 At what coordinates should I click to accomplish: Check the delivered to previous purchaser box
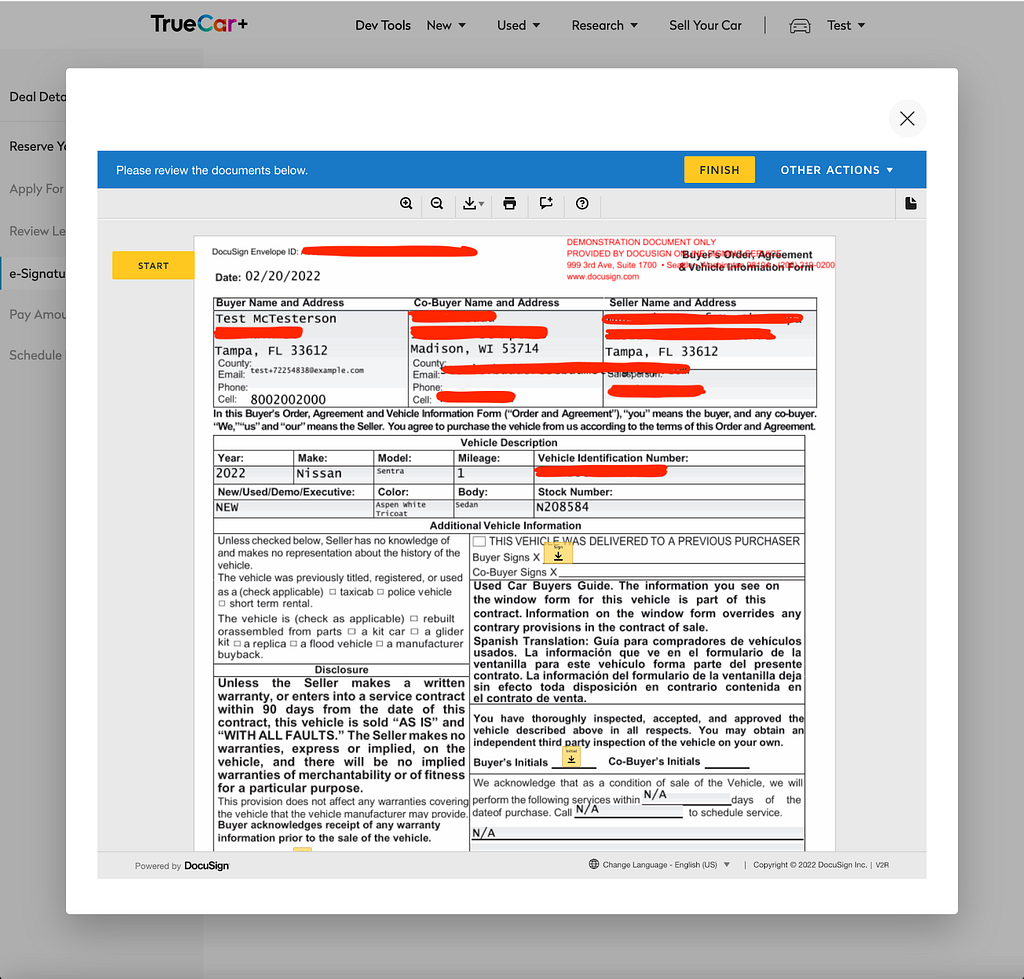[x=479, y=541]
